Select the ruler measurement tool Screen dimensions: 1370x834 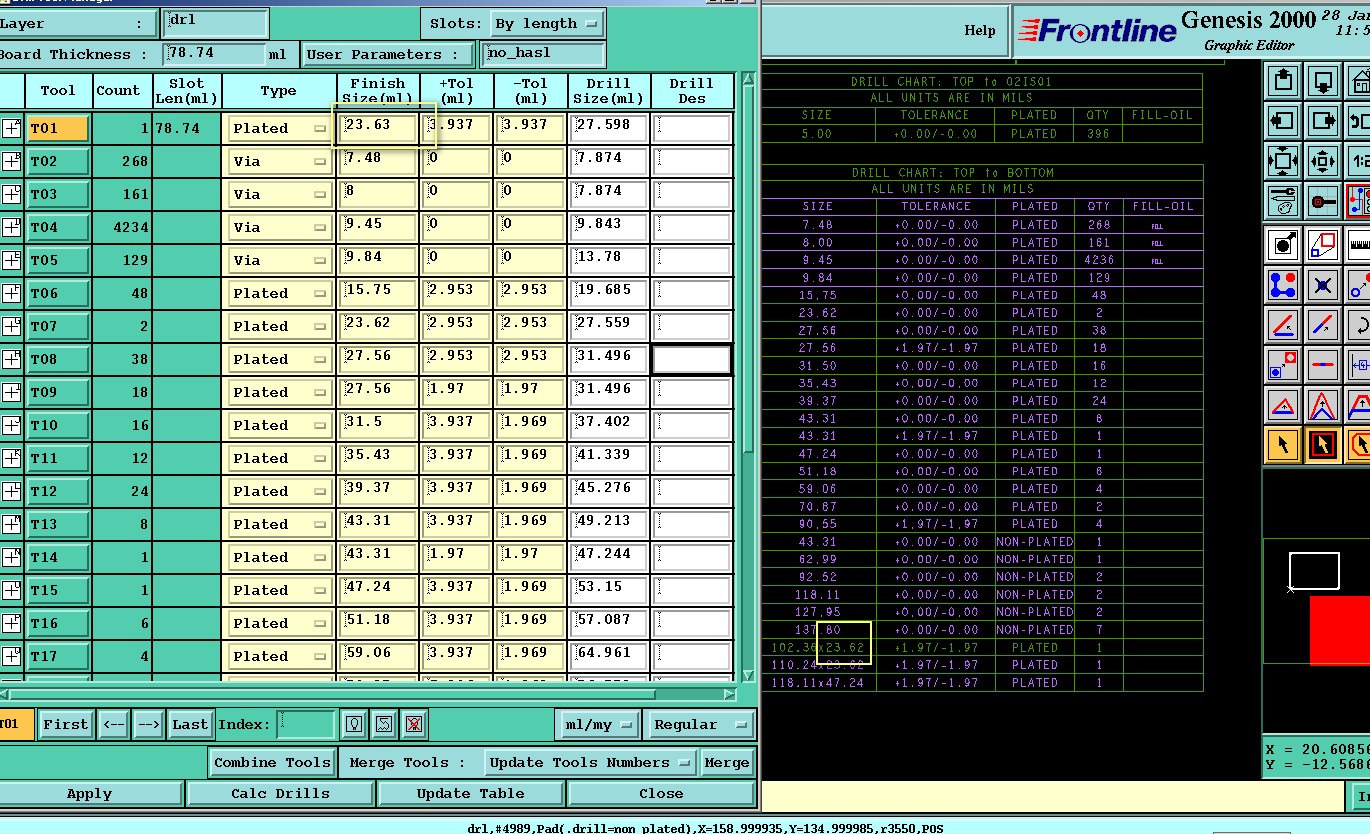(x=1359, y=245)
